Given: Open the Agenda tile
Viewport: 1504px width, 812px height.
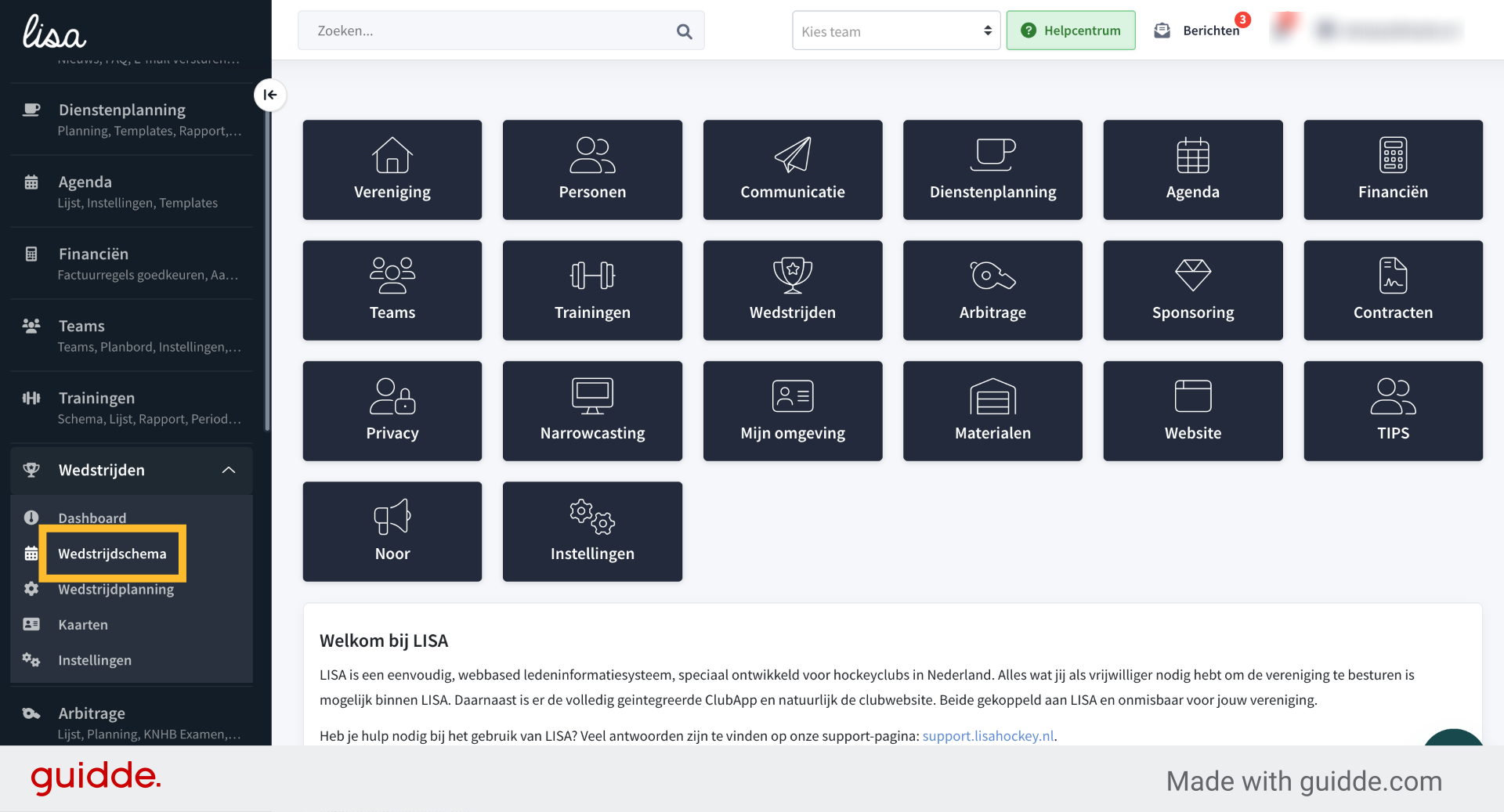Looking at the screenshot, I should [x=1193, y=169].
